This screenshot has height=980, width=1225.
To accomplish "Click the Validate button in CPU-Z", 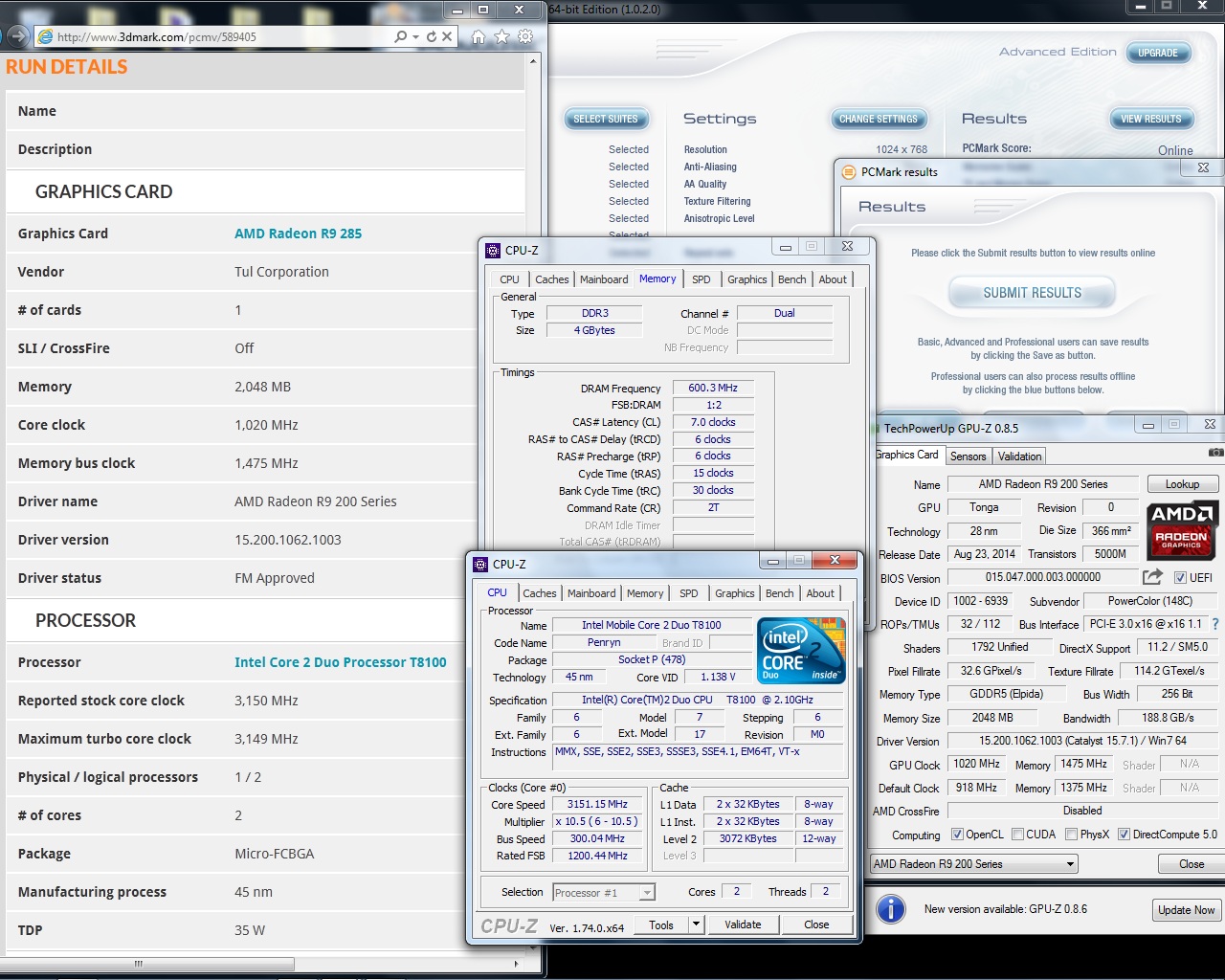I will [743, 924].
